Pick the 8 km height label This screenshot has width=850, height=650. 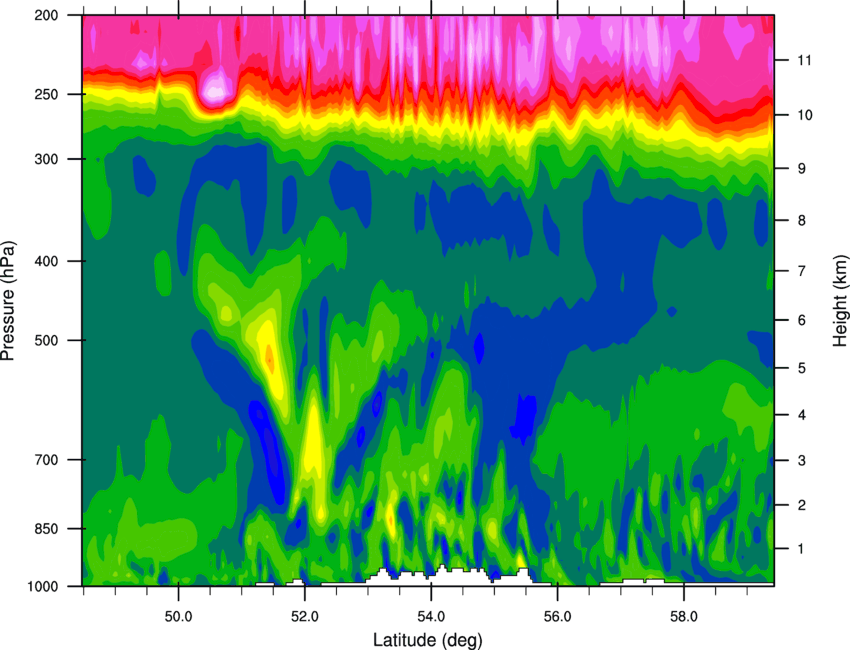(801, 220)
